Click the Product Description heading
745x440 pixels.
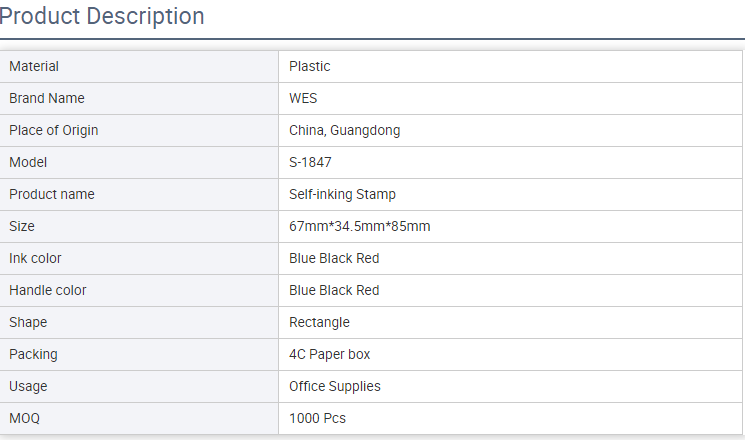pos(102,16)
